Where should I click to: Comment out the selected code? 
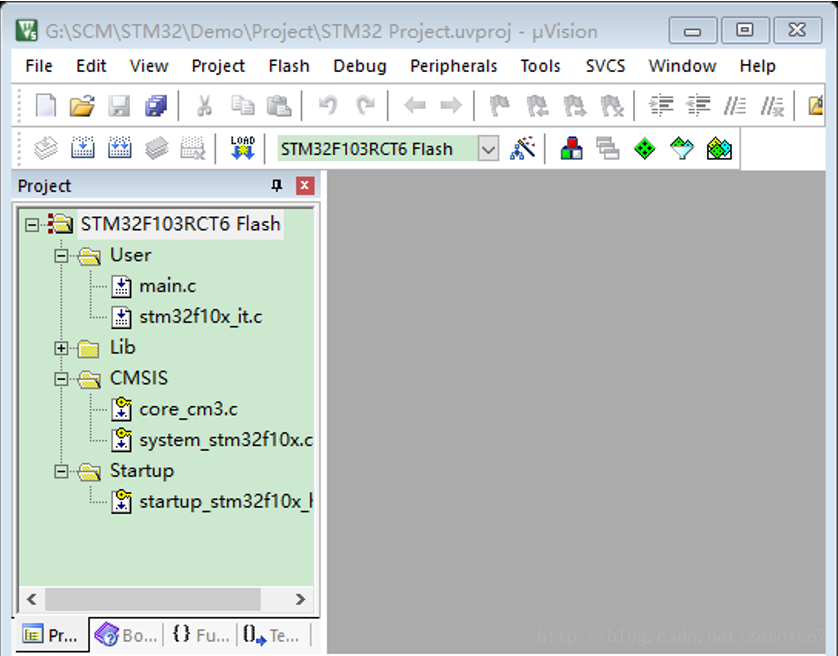point(735,105)
